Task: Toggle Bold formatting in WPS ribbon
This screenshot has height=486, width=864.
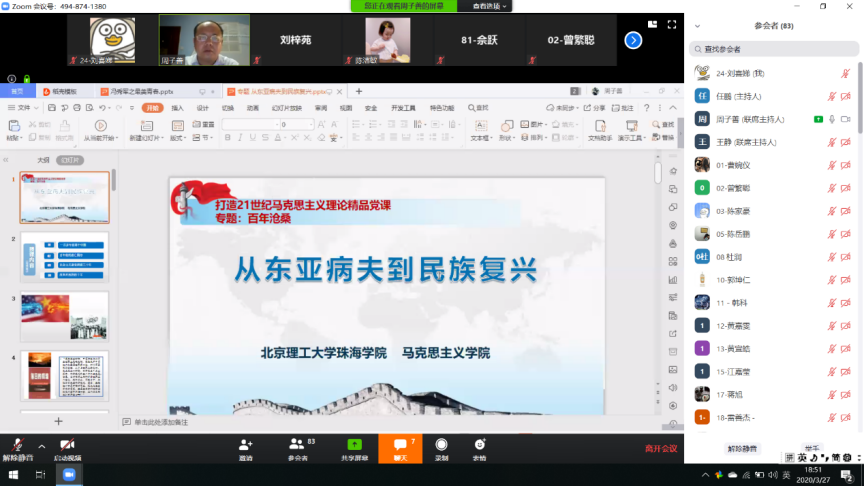Action: click(228, 137)
